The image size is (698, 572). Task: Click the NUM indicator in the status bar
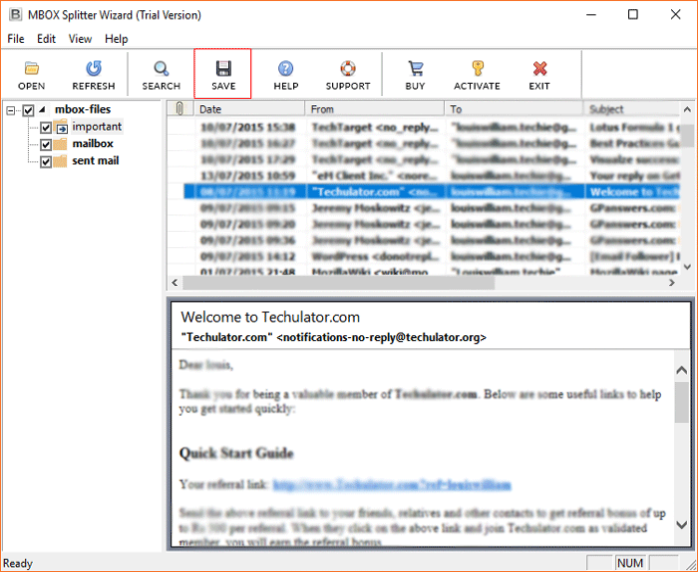tap(630, 563)
